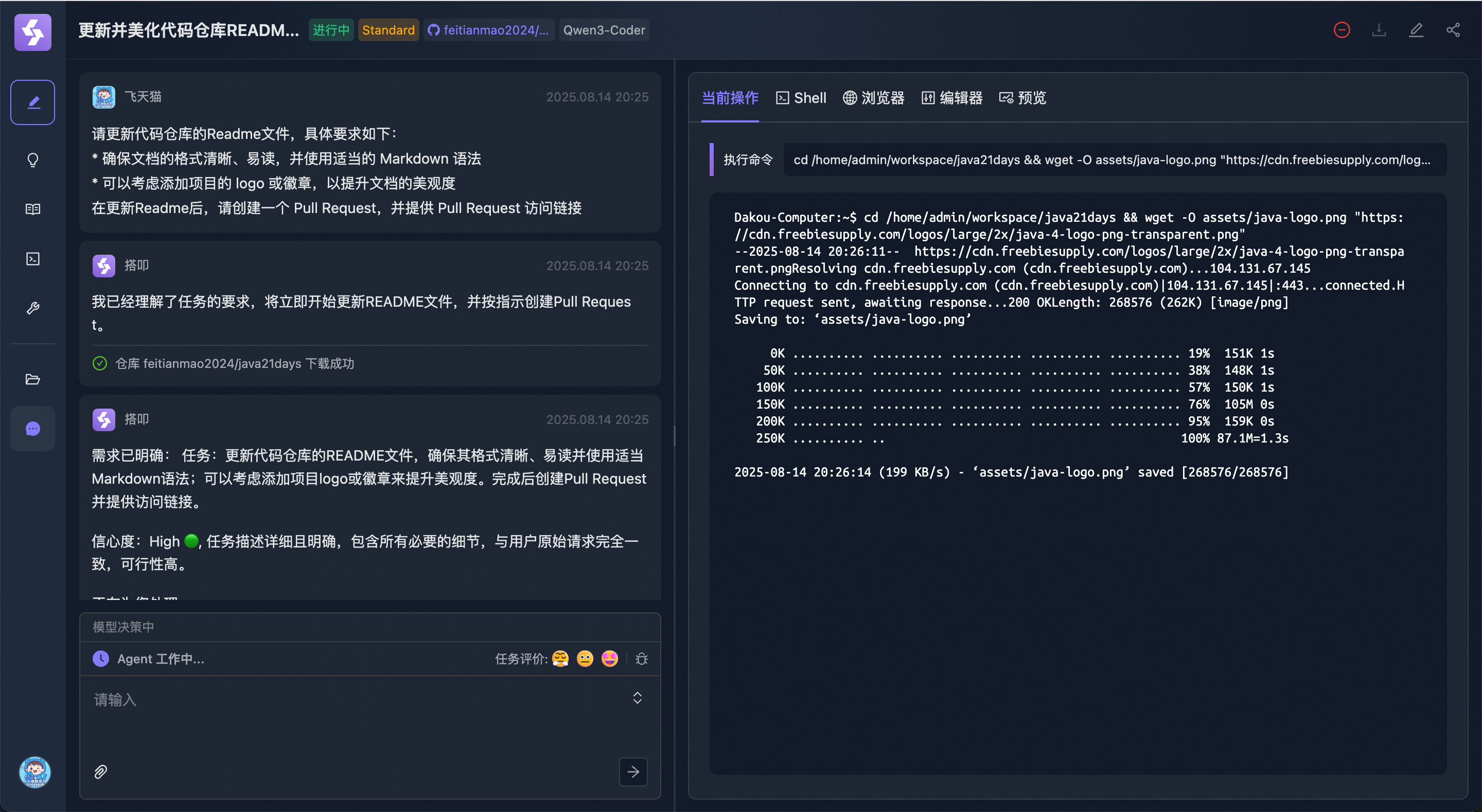Image resolution: width=1482 pixels, height=812 pixels.
Task: Click the red stop task icon
Action: (1341, 30)
